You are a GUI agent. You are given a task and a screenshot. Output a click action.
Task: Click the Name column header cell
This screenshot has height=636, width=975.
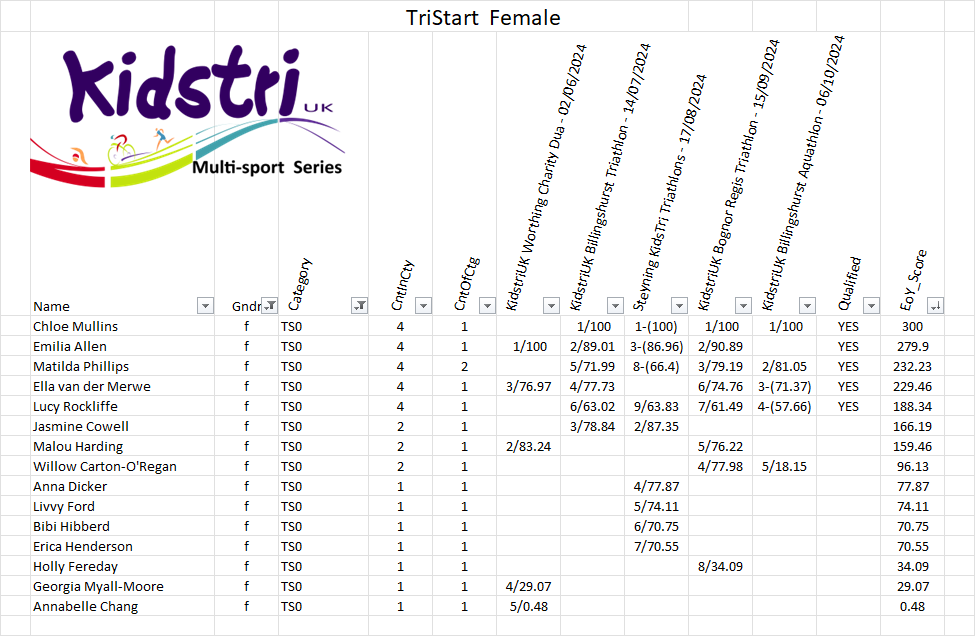point(112,306)
